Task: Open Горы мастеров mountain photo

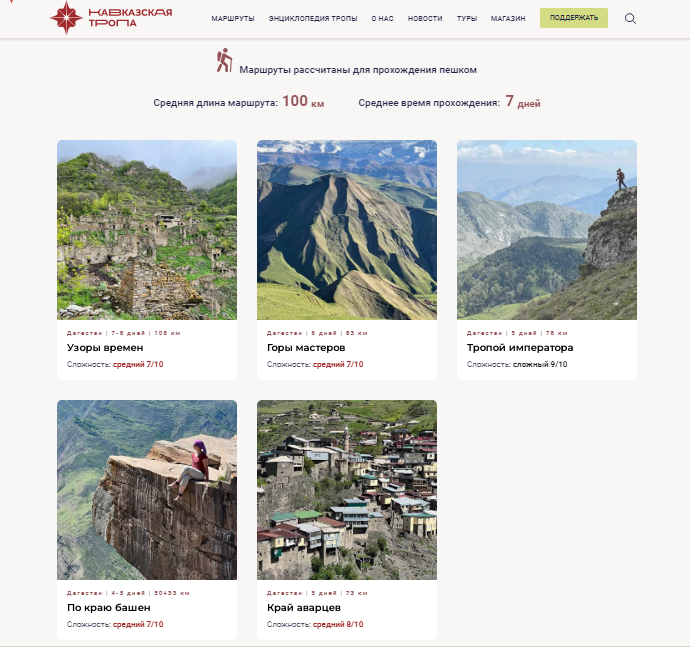Action: [x=347, y=230]
